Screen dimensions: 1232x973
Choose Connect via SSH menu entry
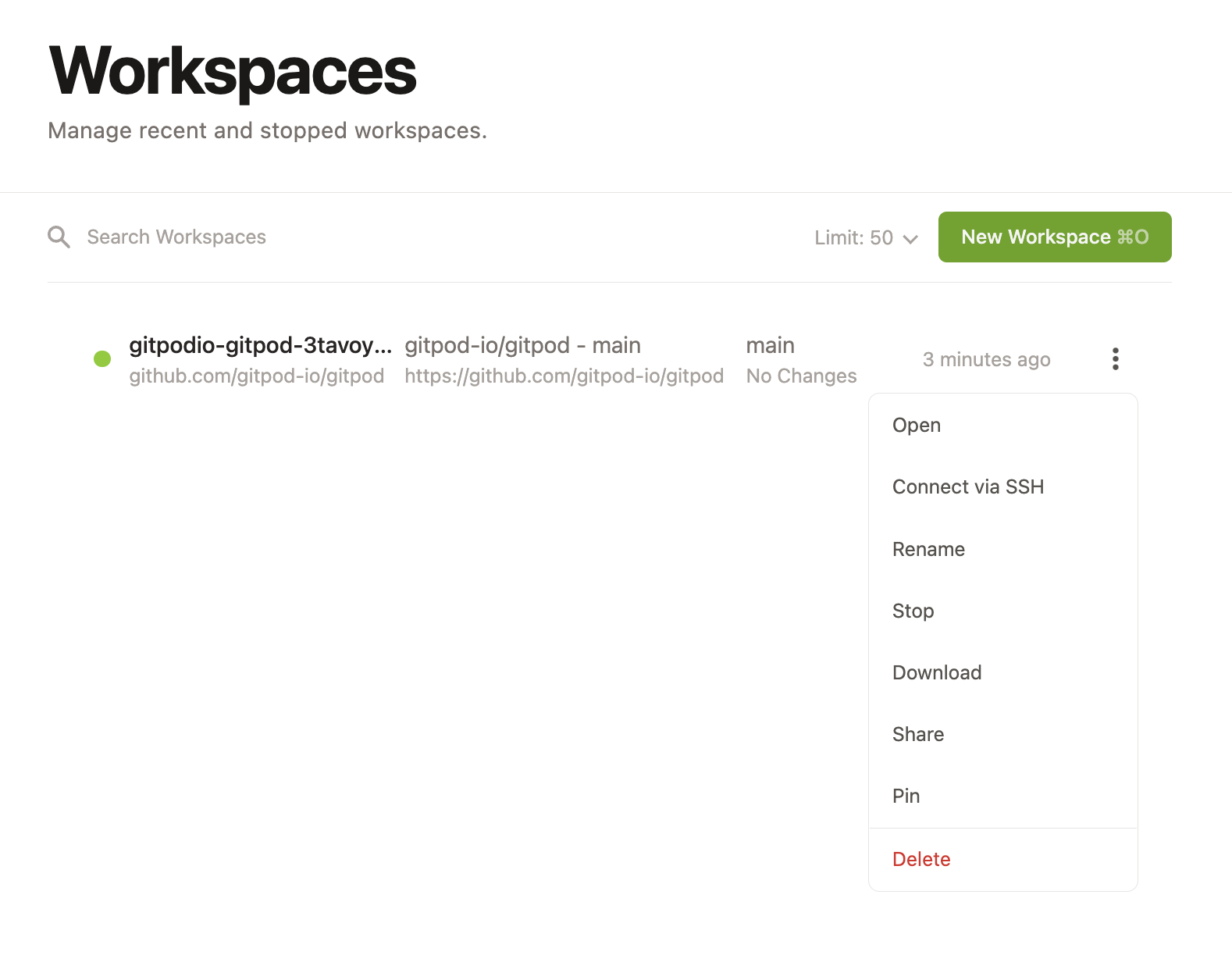point(1003,486)
